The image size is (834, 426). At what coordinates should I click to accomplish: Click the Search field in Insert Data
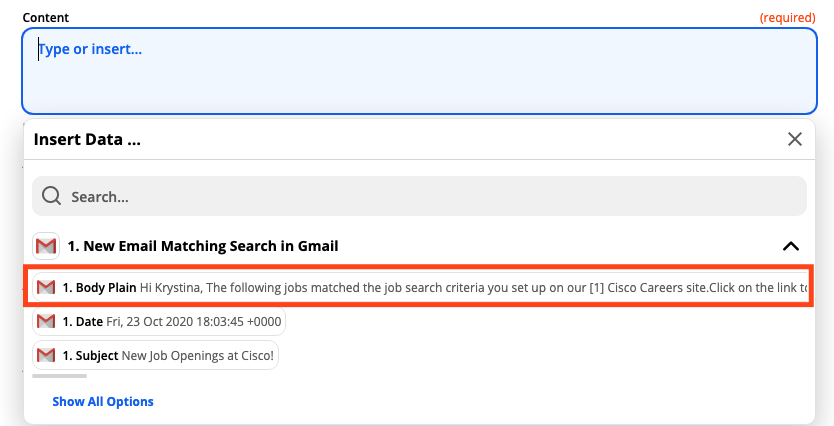pos(419,196)
